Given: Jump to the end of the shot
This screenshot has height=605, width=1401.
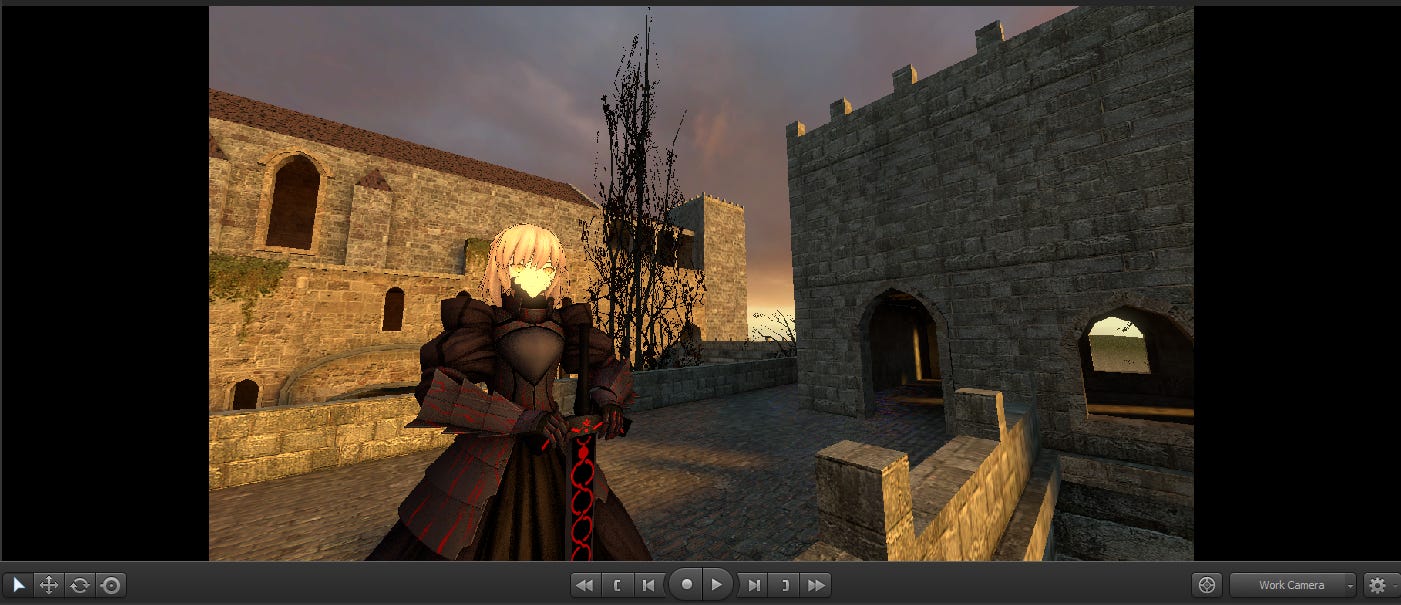Looking at the screenshot, I should [x=816, y=585].
